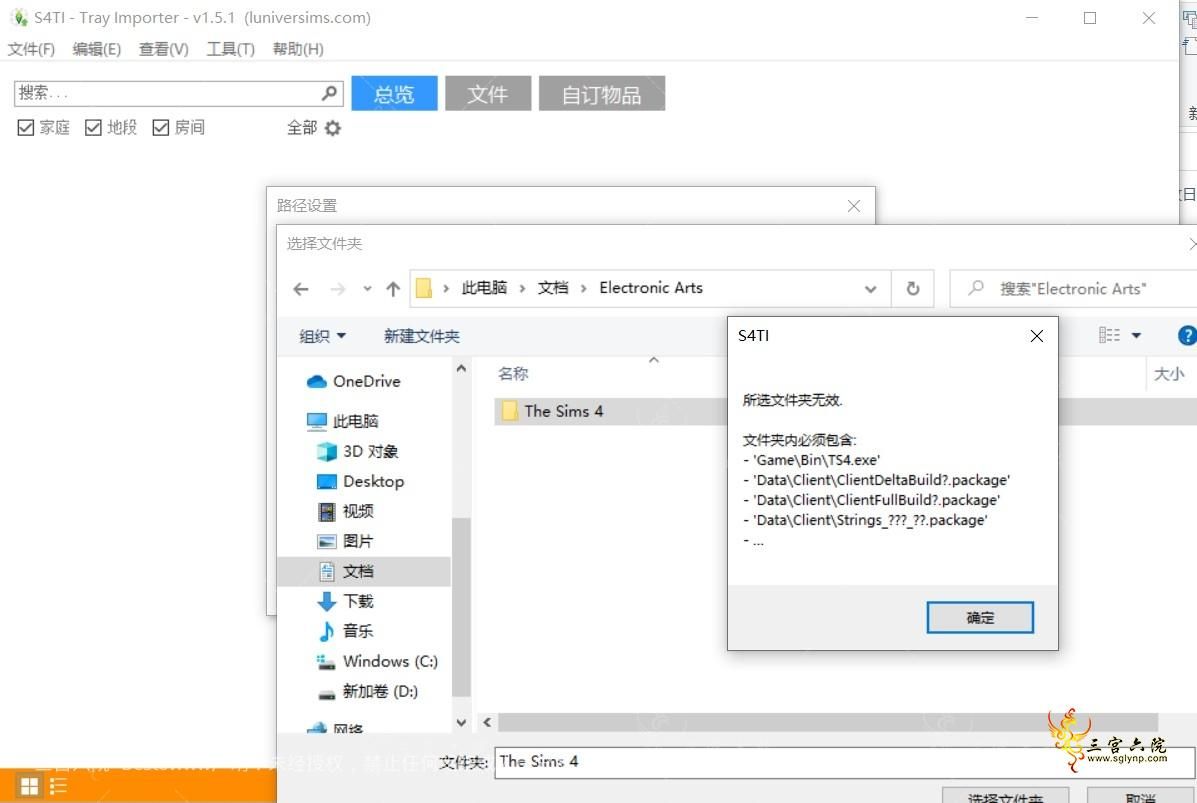Screen dimensions: 1197x803
Task: Expand breadcrumb chevron after 文档
Action: click(x=583, y=289)
